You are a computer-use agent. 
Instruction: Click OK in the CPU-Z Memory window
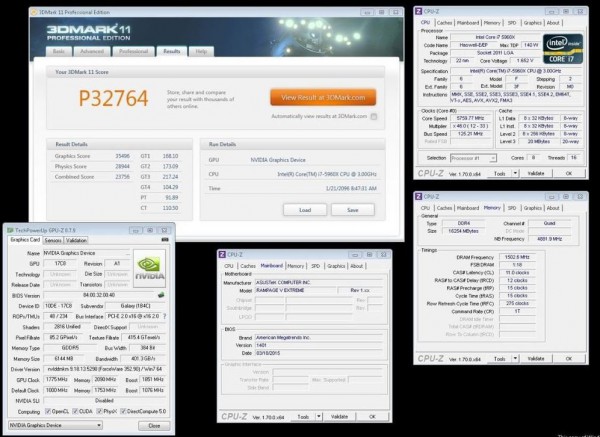coord(569,359)
